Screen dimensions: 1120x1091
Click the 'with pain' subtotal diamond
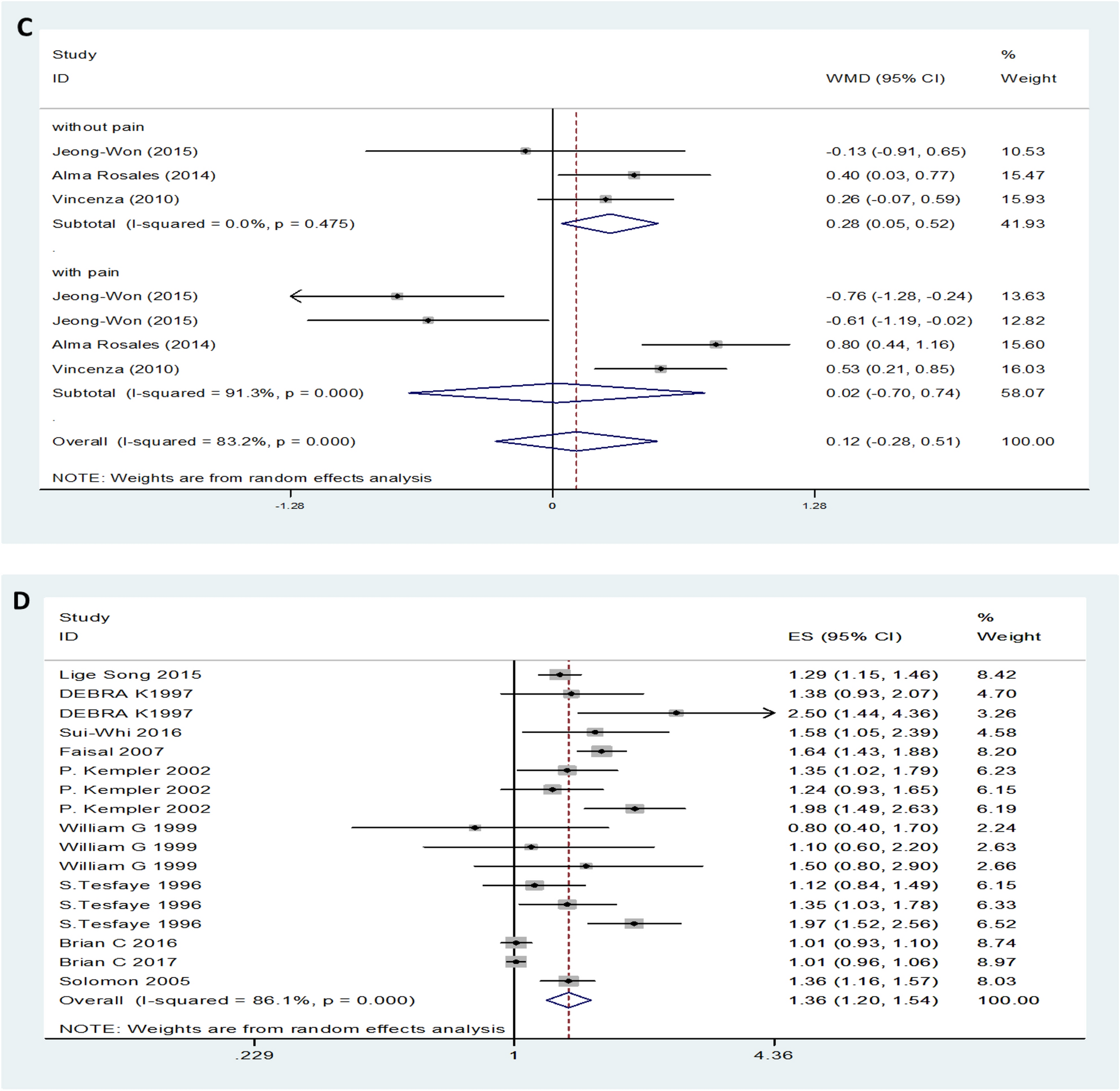(x=556, y=393)
